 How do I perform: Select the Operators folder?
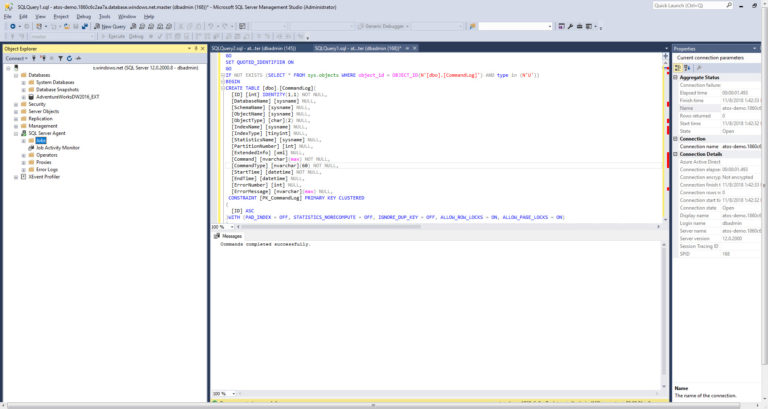47,155
